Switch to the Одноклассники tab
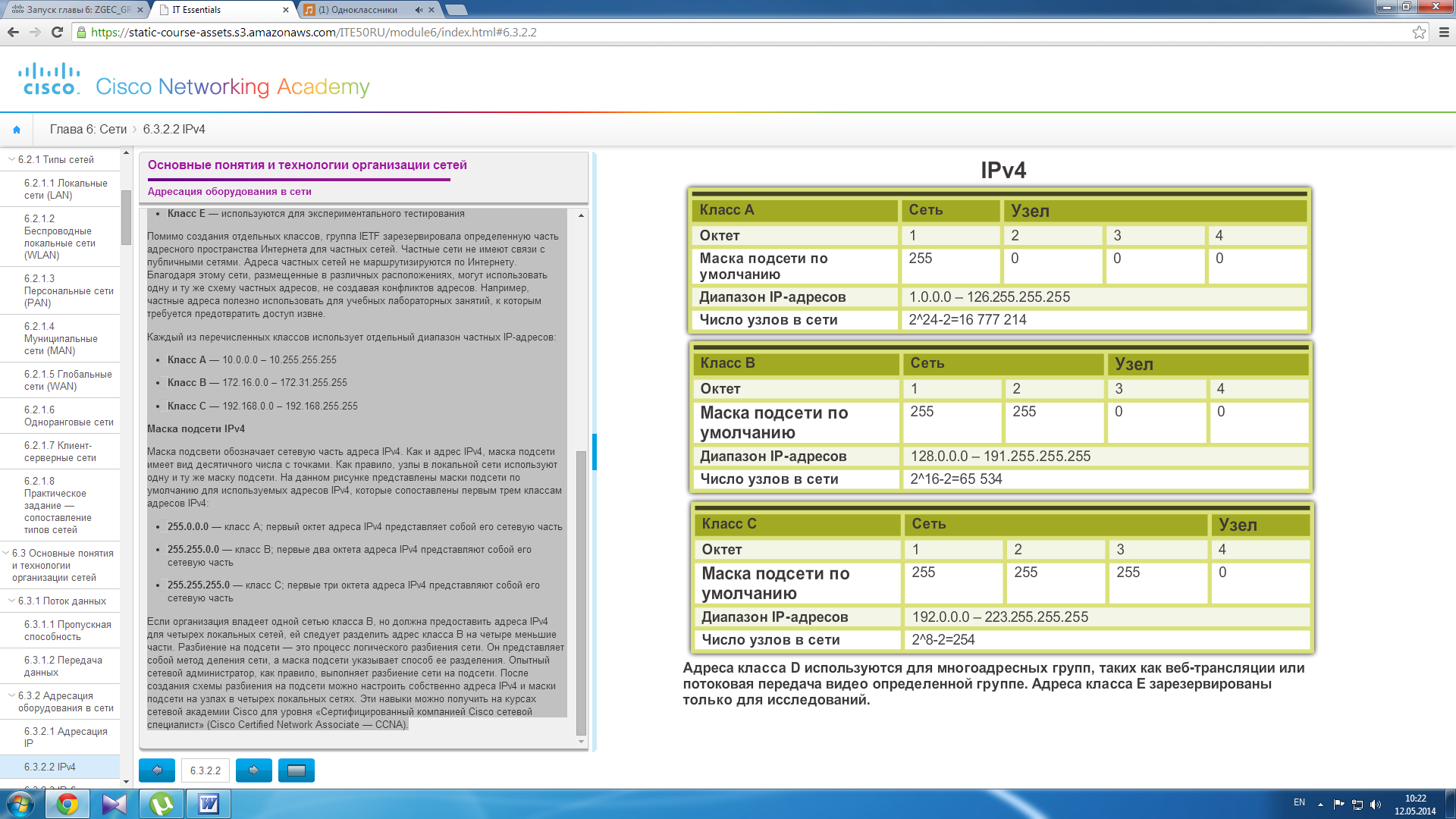Viewport: 1456px width, 819px height. tap(369, 10)
